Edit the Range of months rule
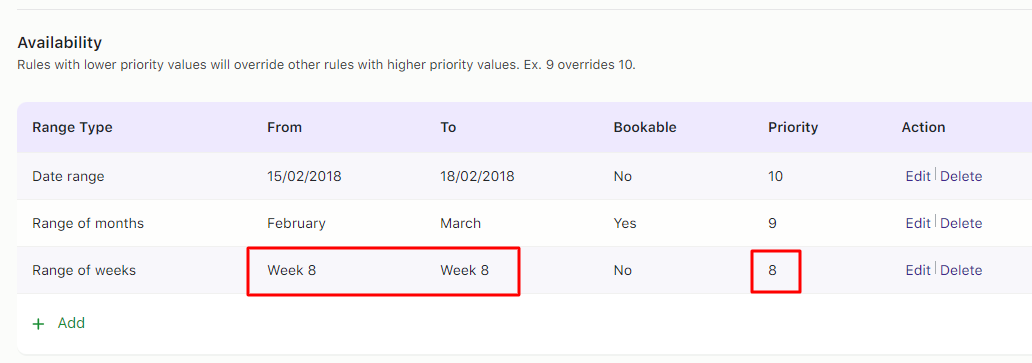Viewport: 1032px width, 363px height. coord(918,223)
